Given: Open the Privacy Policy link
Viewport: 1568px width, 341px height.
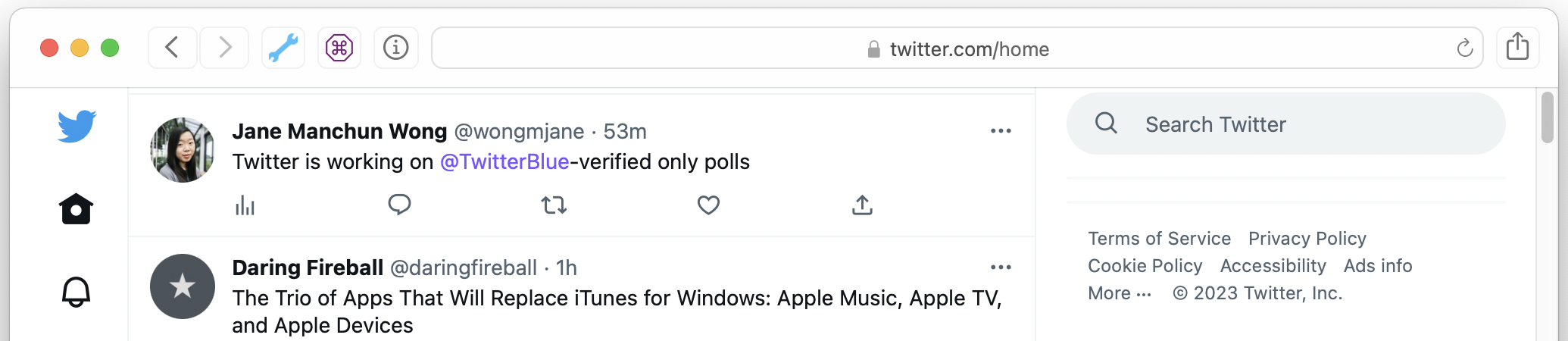Looking at the screenshot, I should (1307, 239).
